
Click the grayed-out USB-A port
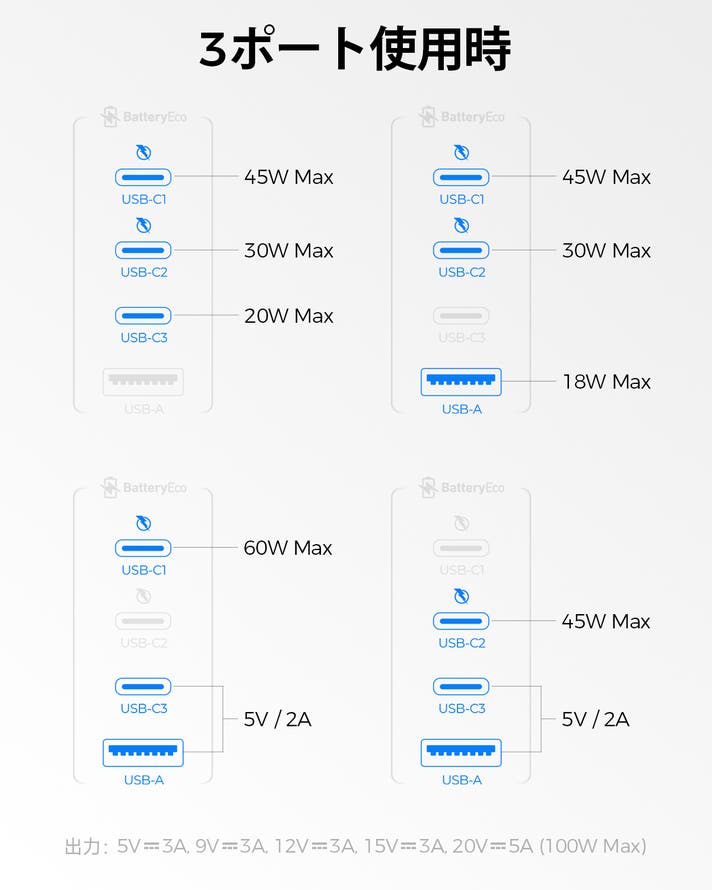coord(143,381)
